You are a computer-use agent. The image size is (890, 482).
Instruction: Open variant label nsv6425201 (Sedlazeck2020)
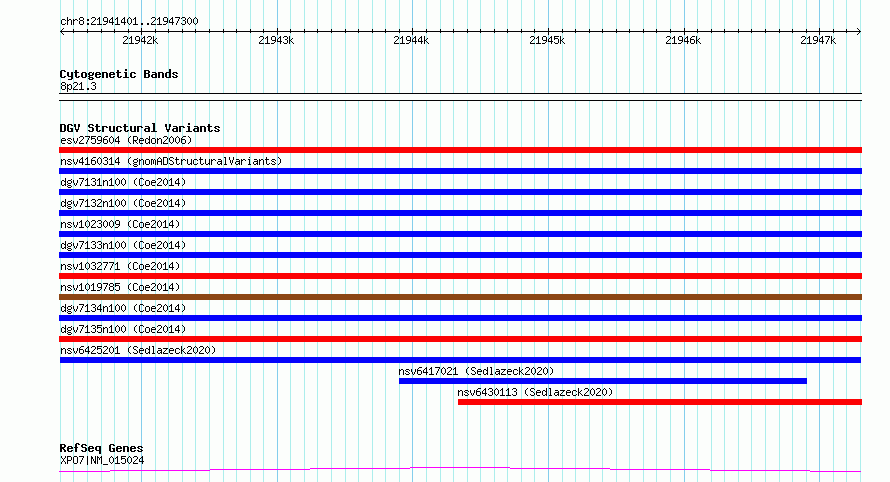coord(138,350)
